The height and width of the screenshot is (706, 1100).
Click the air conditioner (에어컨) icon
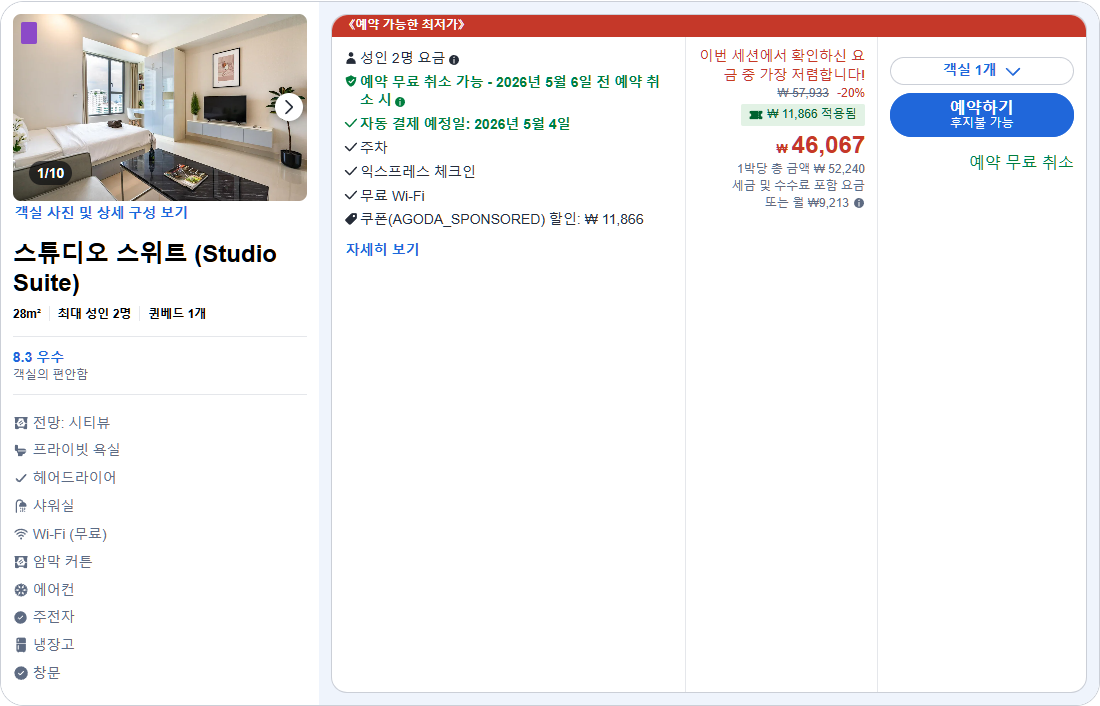pos(16,589)
